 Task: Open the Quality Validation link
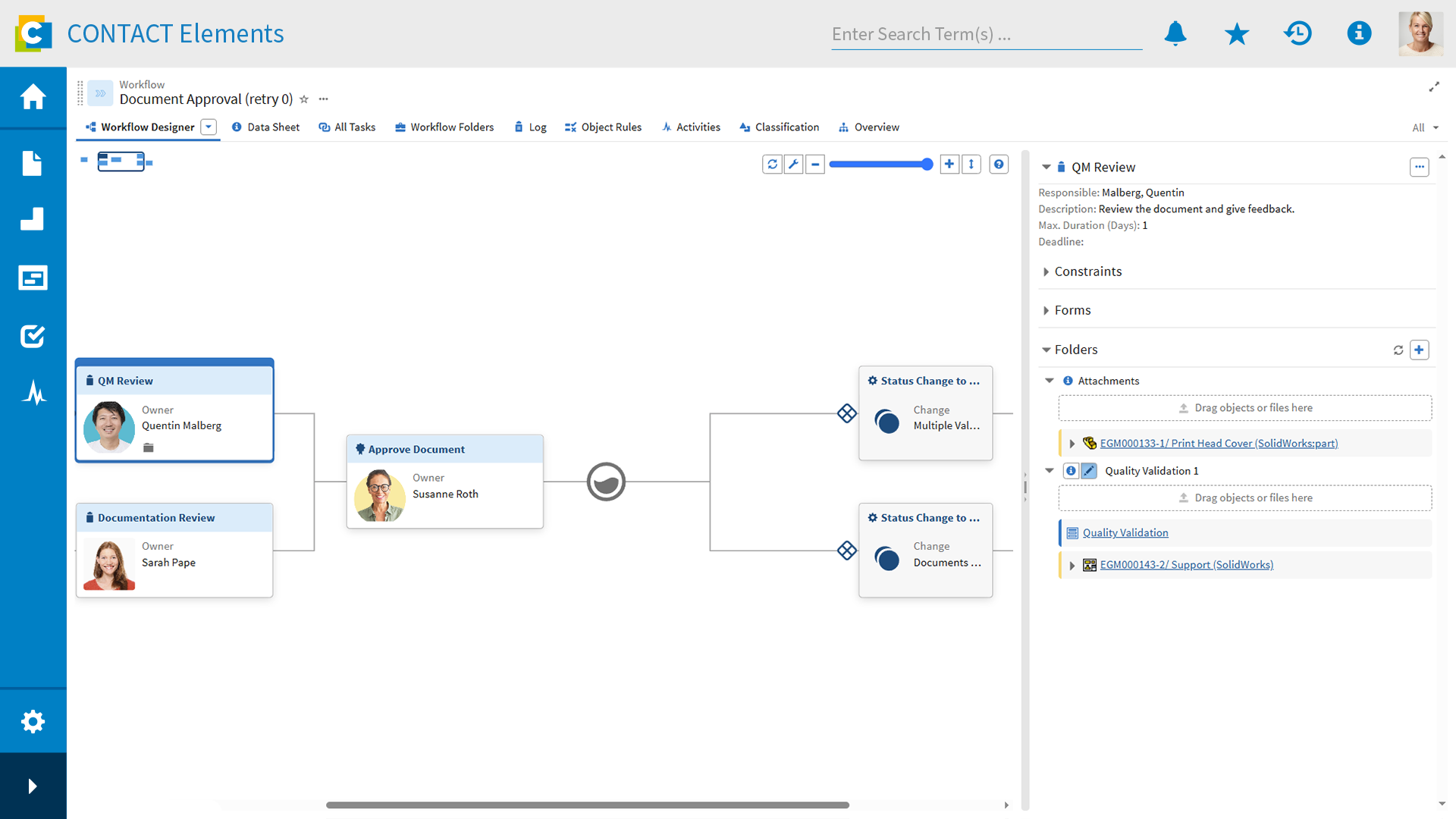(x=1125, y=533)
